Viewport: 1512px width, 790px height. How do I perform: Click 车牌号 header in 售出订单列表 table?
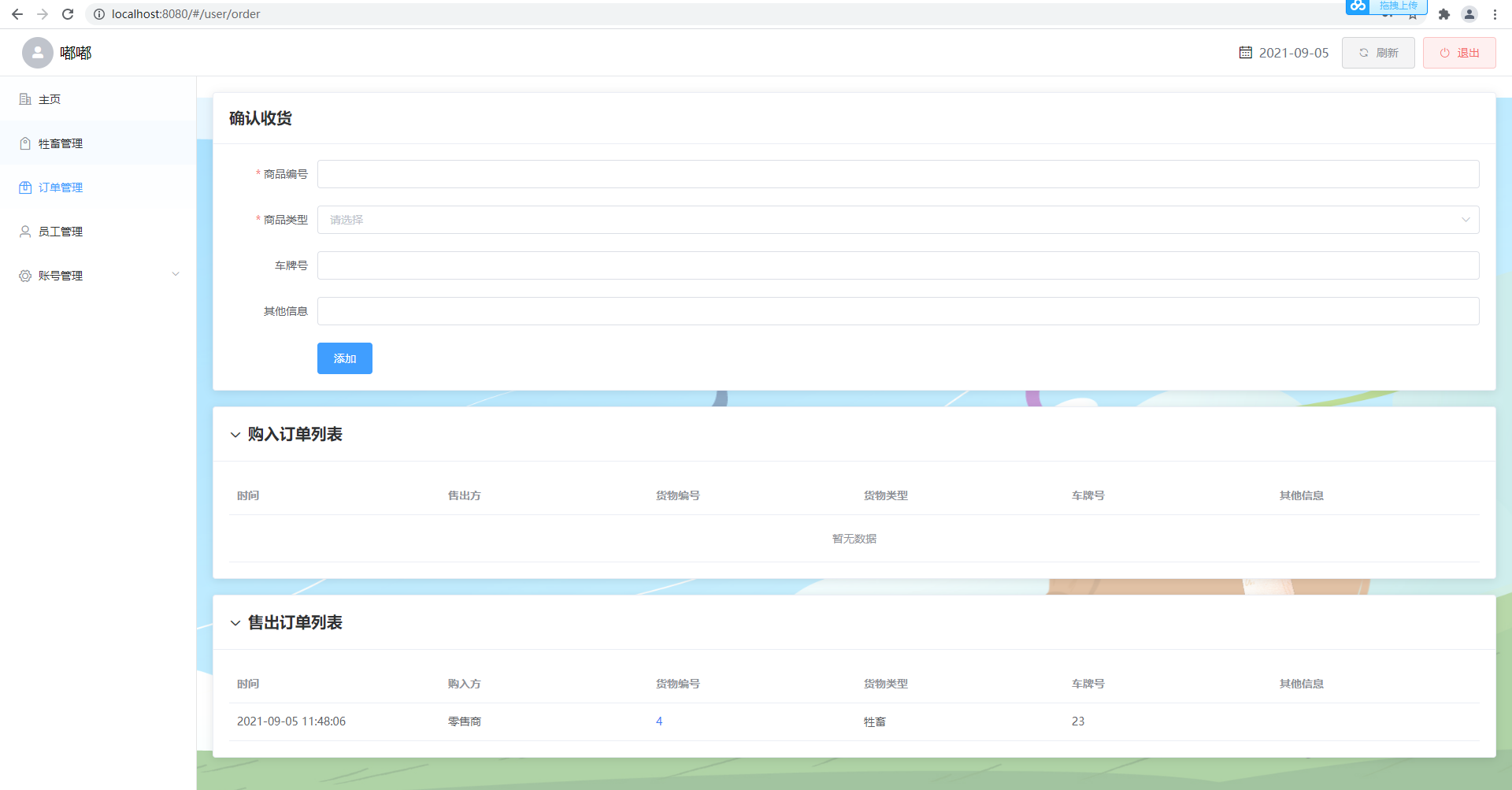pyautogui.click(x=1088, y=684)
